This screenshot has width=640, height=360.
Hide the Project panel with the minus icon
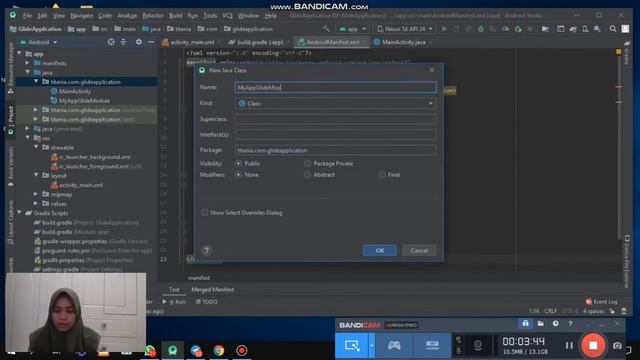151,42
